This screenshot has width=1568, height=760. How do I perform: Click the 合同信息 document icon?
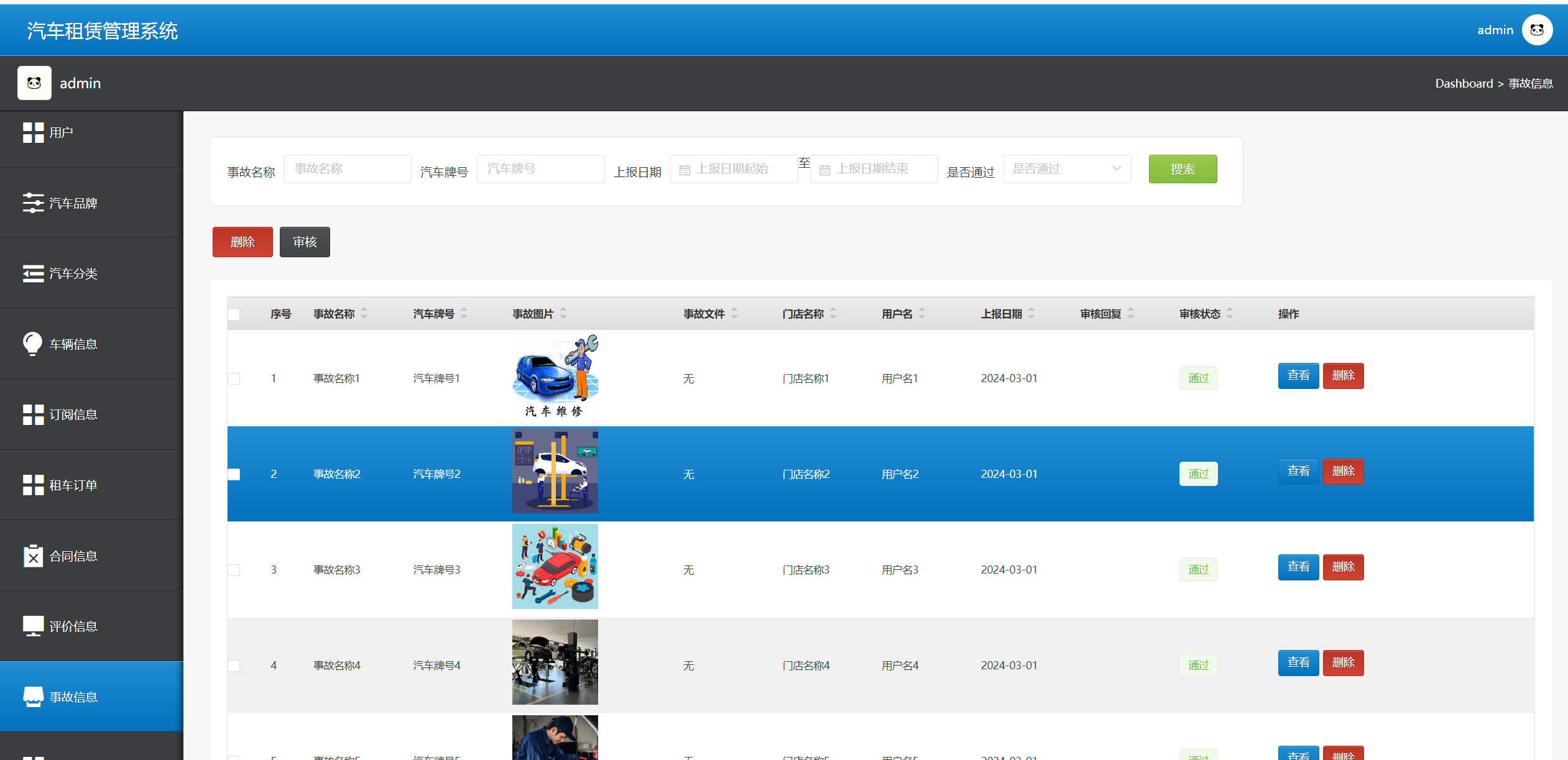pyautogui.click(x=33, y=556)
